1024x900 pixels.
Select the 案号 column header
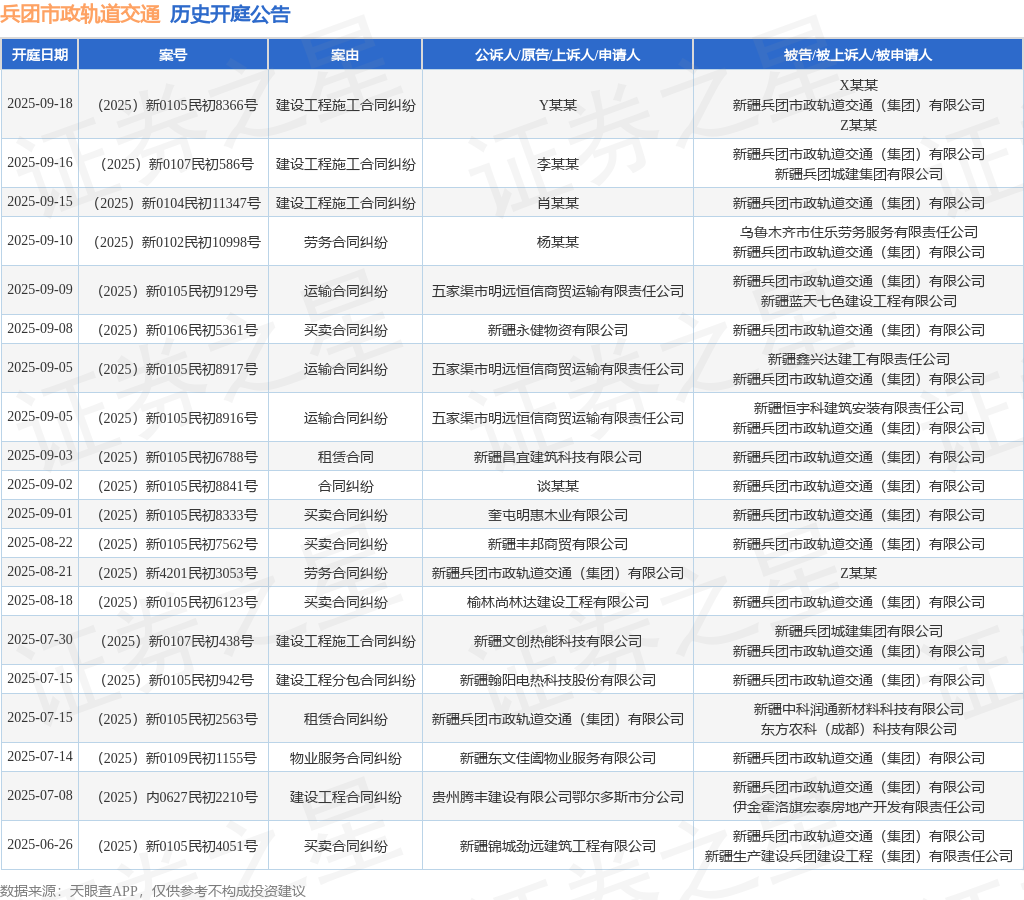(x=173, y=55)
